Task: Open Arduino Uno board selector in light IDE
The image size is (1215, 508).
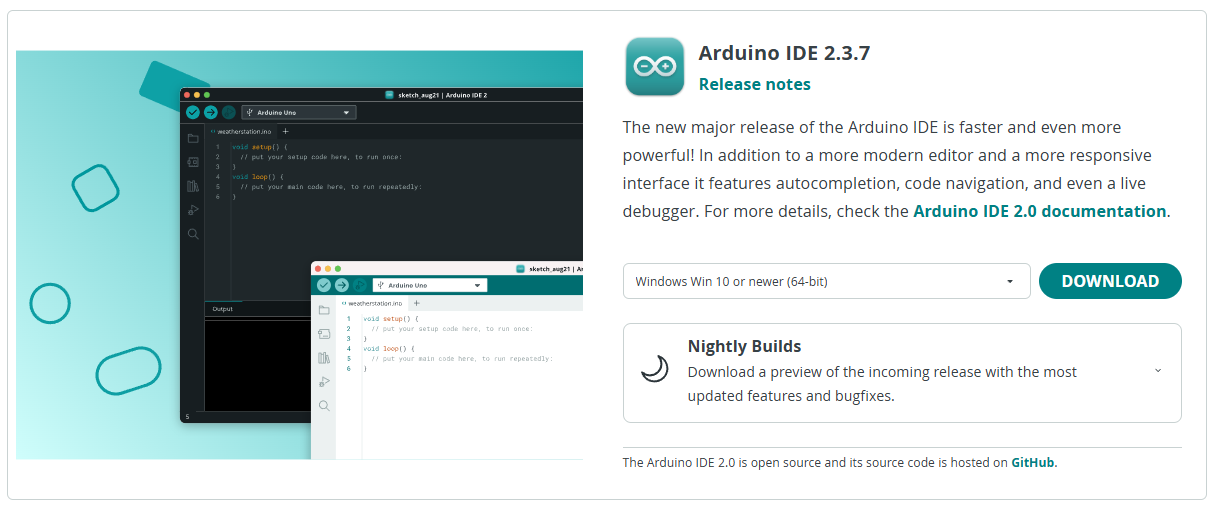Action: tap(429, 285)
